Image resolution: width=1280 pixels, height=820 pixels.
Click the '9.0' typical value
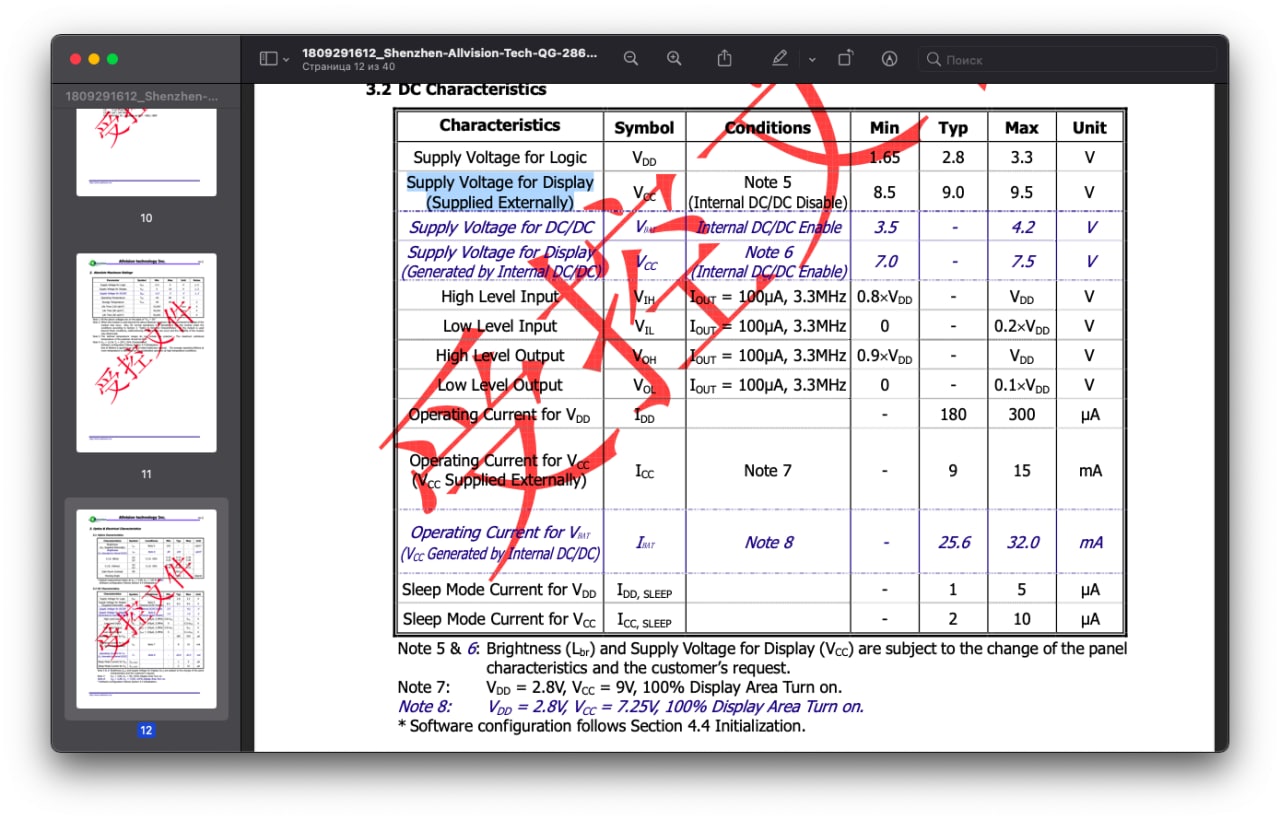(953, 192)
